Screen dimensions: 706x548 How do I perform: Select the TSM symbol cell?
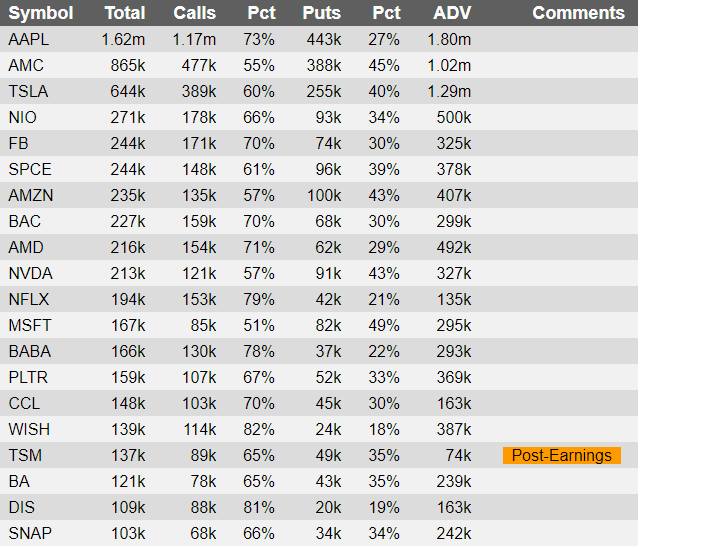click(x=25, y=456)
